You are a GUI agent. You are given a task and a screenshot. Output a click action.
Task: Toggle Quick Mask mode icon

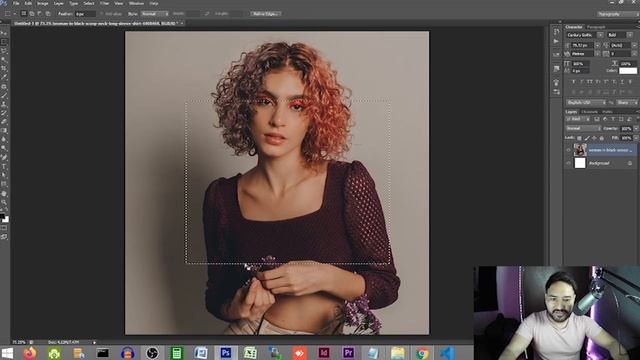click(4, 228)
